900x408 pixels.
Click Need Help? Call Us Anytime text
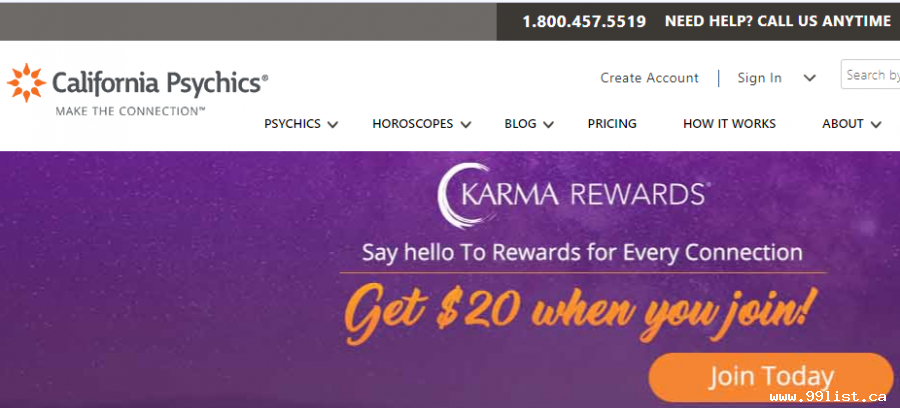[x=777, y=21]
